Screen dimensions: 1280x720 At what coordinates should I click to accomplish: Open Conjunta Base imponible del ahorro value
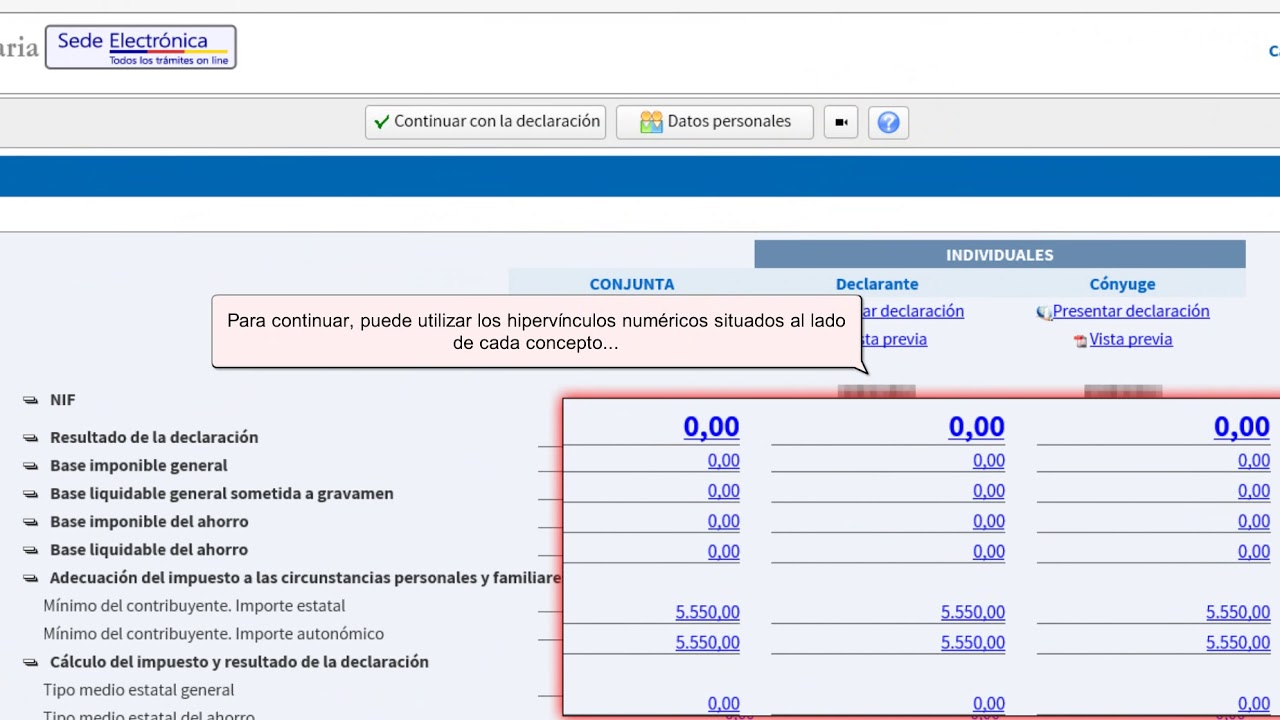tap(724, 521)
